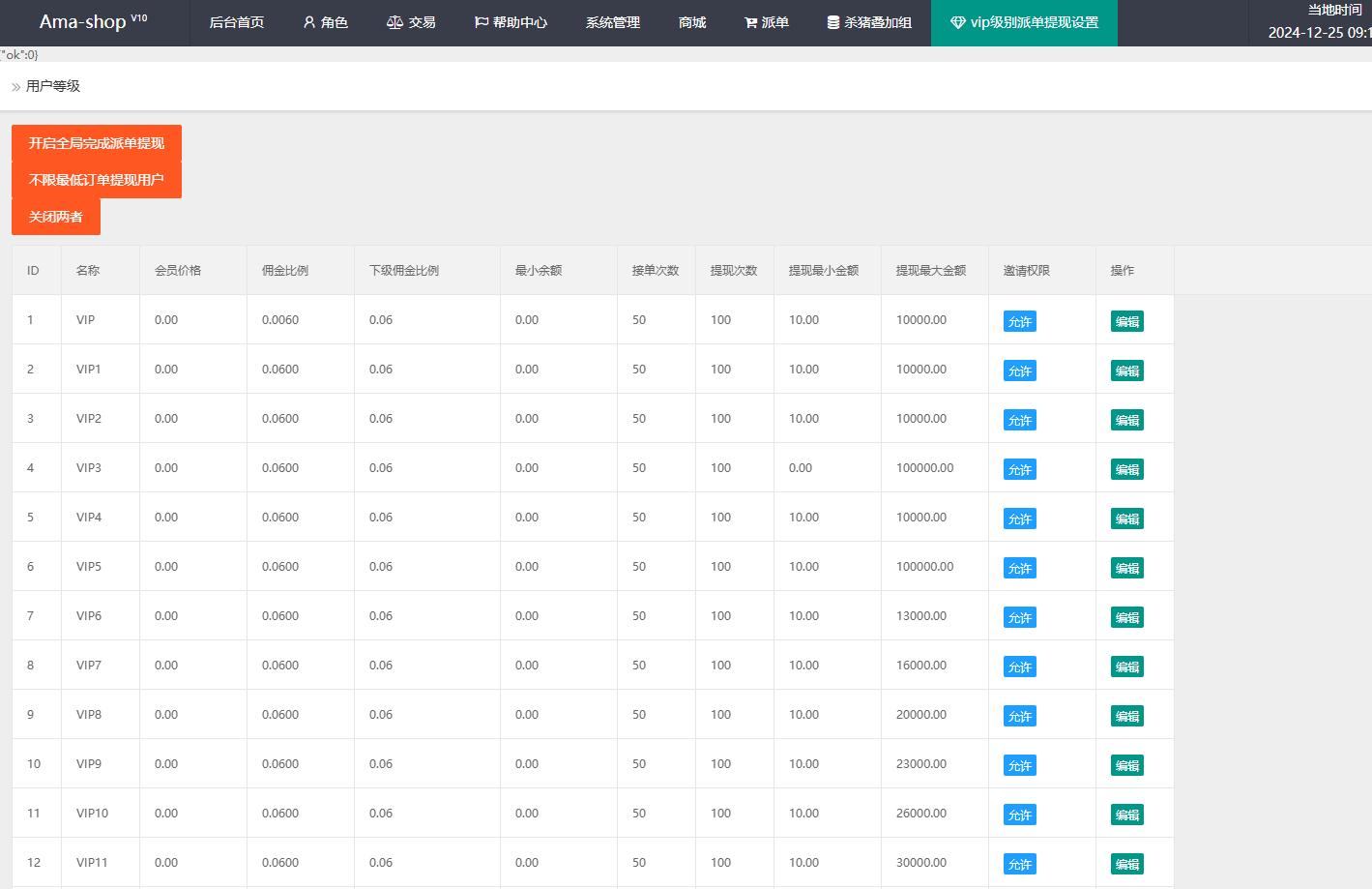
Task: Edit the VIP8 level row
Action: [x=1127, y=716]
